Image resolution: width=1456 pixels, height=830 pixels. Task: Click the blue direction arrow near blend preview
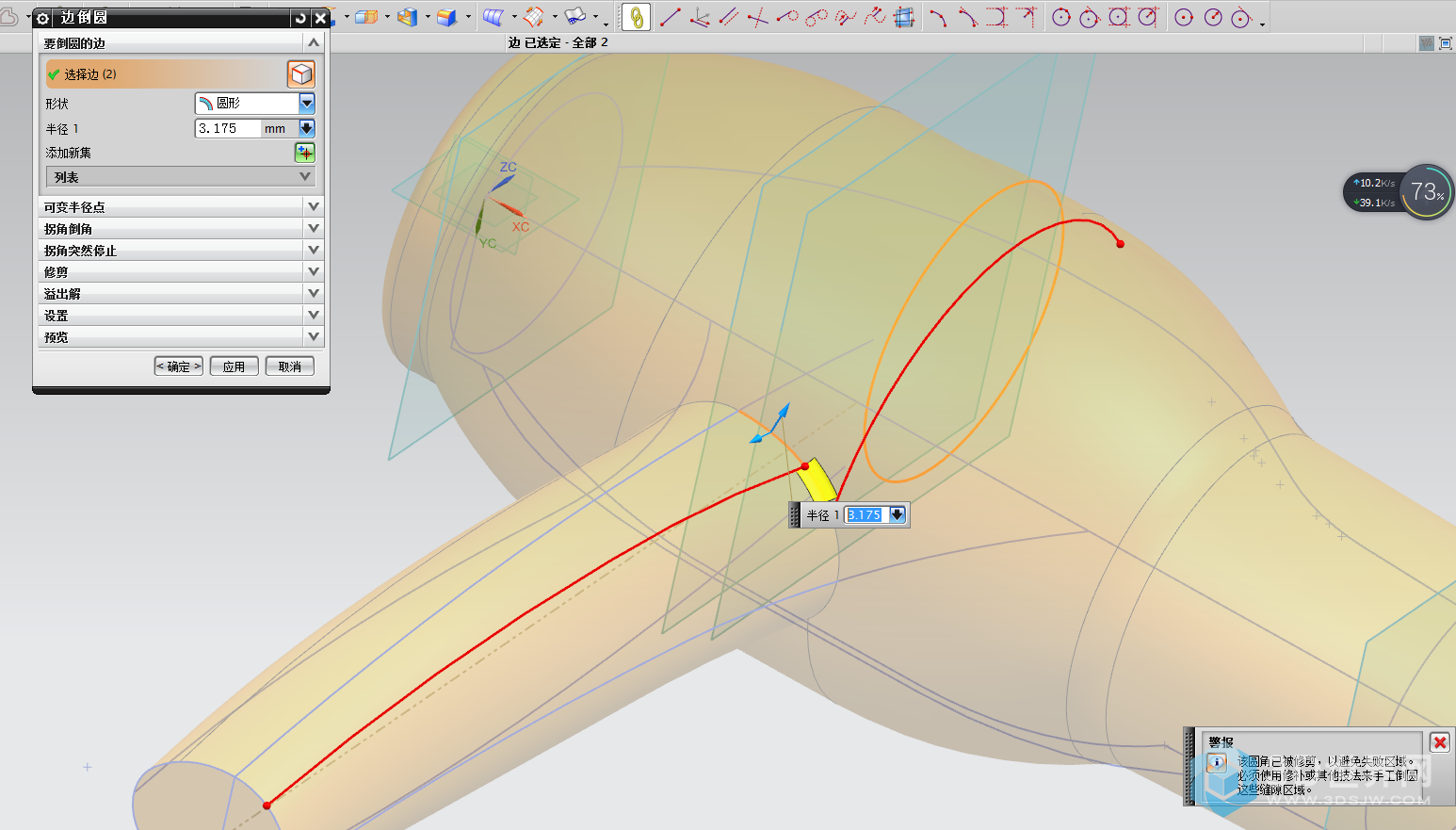pos(783,413)
